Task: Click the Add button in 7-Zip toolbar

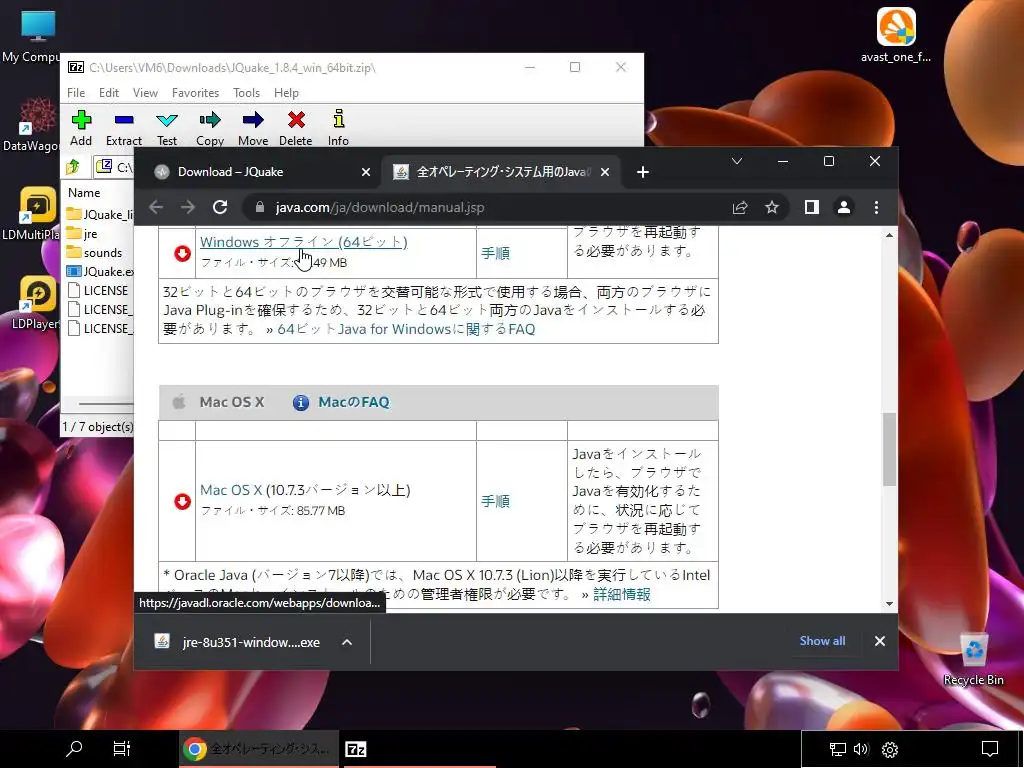Action: 81,128
